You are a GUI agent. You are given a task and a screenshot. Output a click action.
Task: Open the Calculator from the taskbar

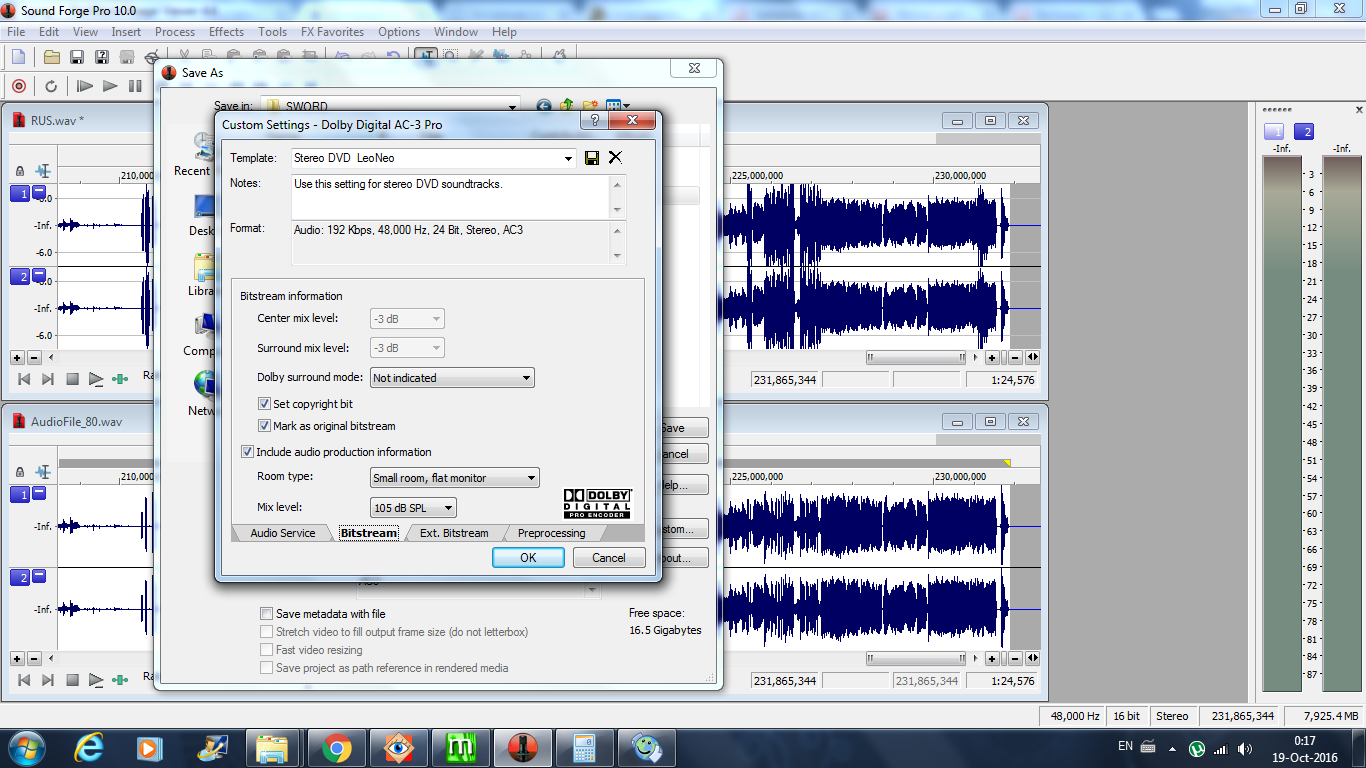click(584, 747)
